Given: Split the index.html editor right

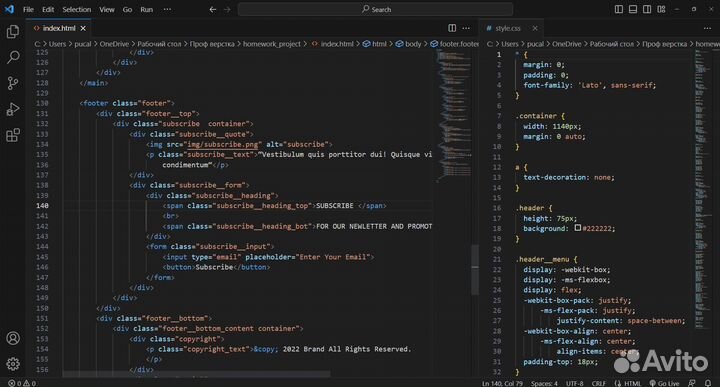Looking at the screenshot, I should click(452, 28).
